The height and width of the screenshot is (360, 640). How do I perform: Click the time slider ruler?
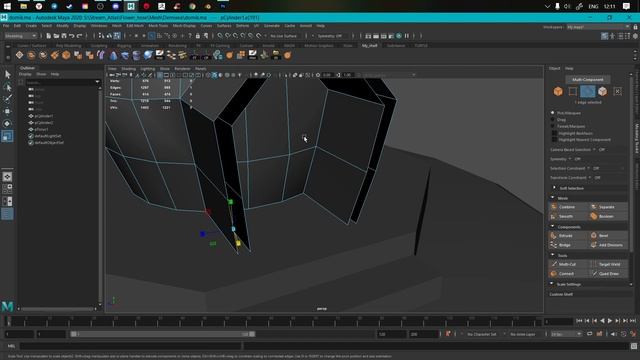(273, 322)
